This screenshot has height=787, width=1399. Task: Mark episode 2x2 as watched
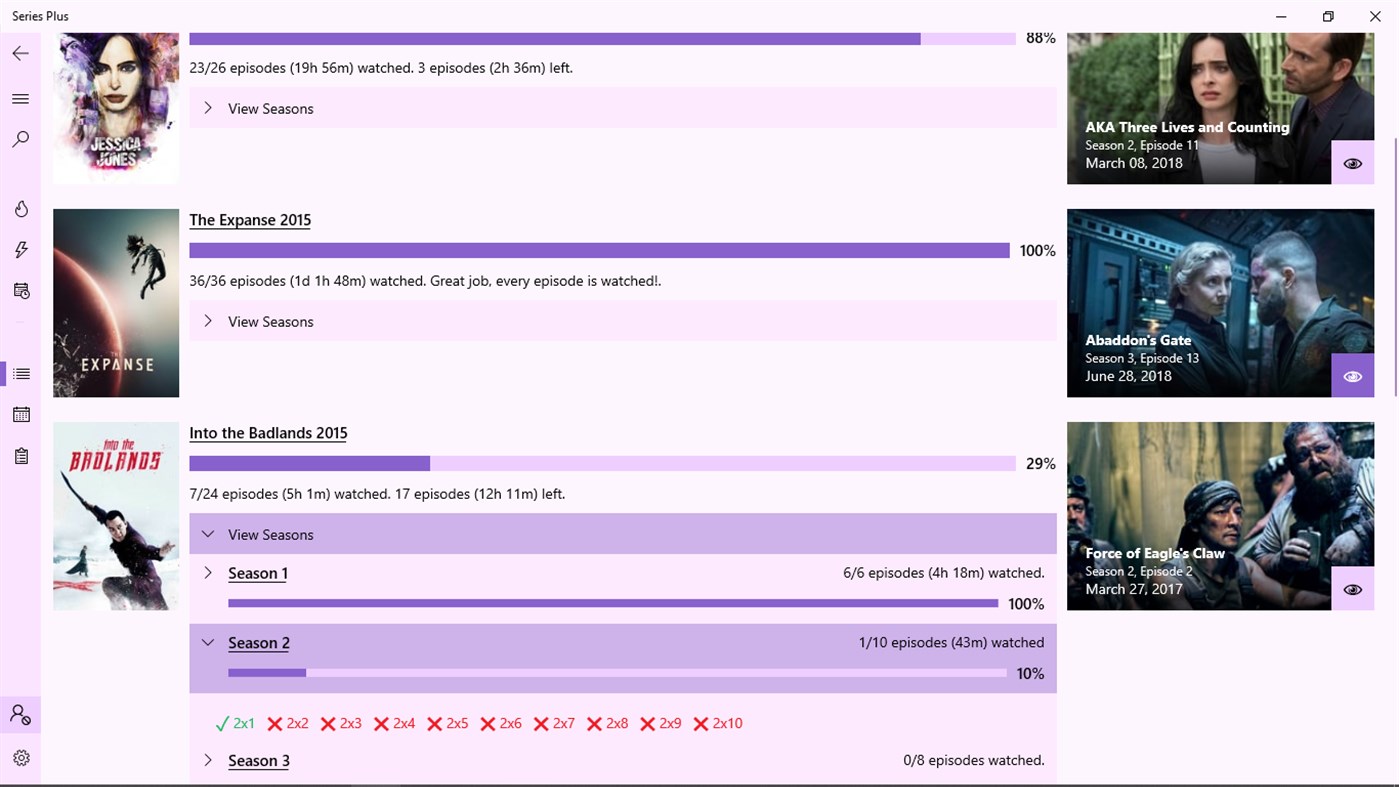click(287, 723)
